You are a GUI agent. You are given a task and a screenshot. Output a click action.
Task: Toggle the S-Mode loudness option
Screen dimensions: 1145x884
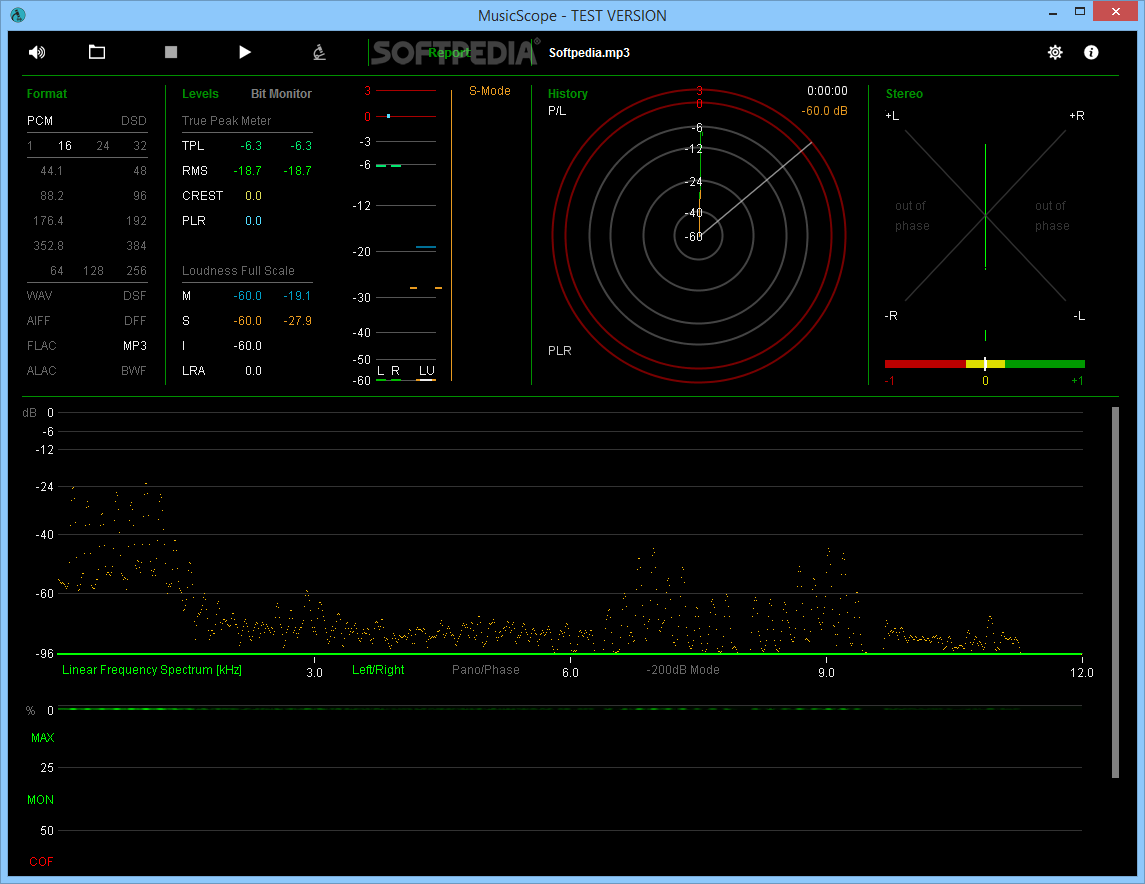point(490,91)
